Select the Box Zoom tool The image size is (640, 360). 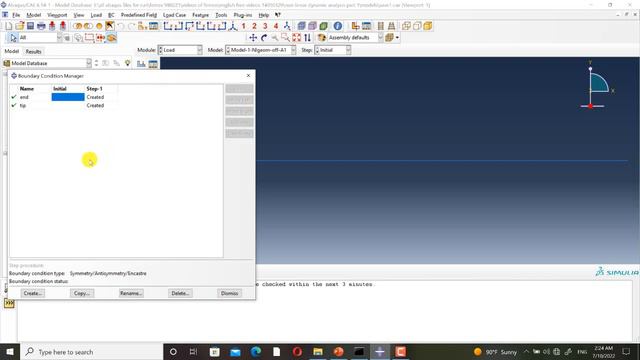285,38
